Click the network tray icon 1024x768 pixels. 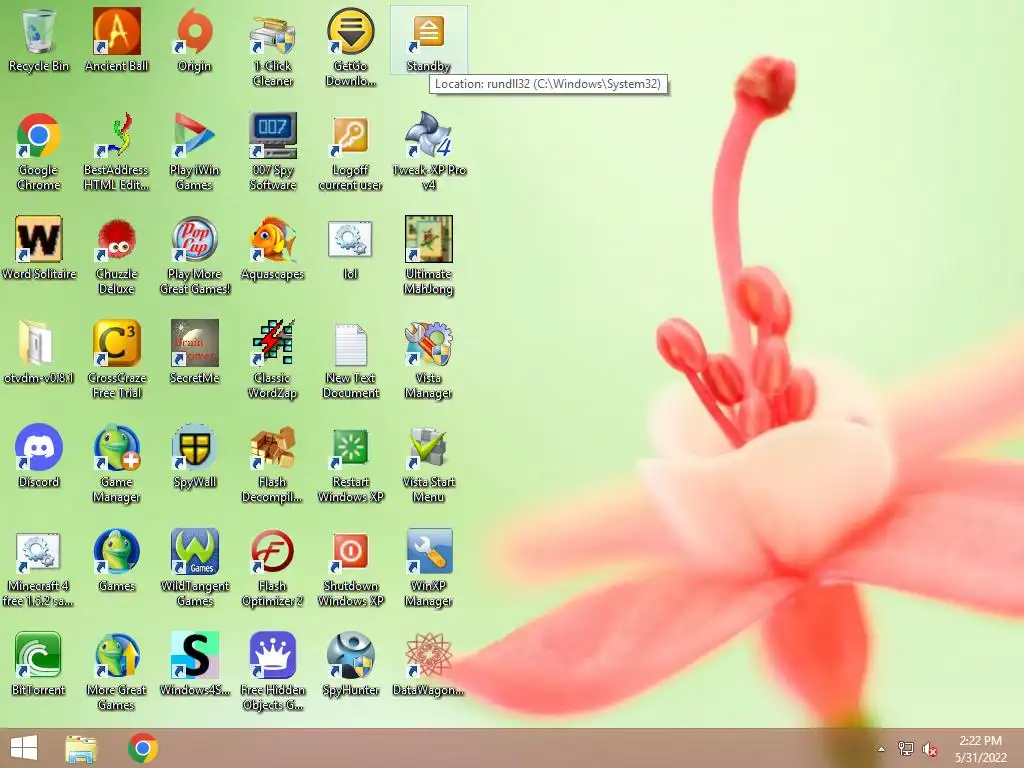(906, 749)
